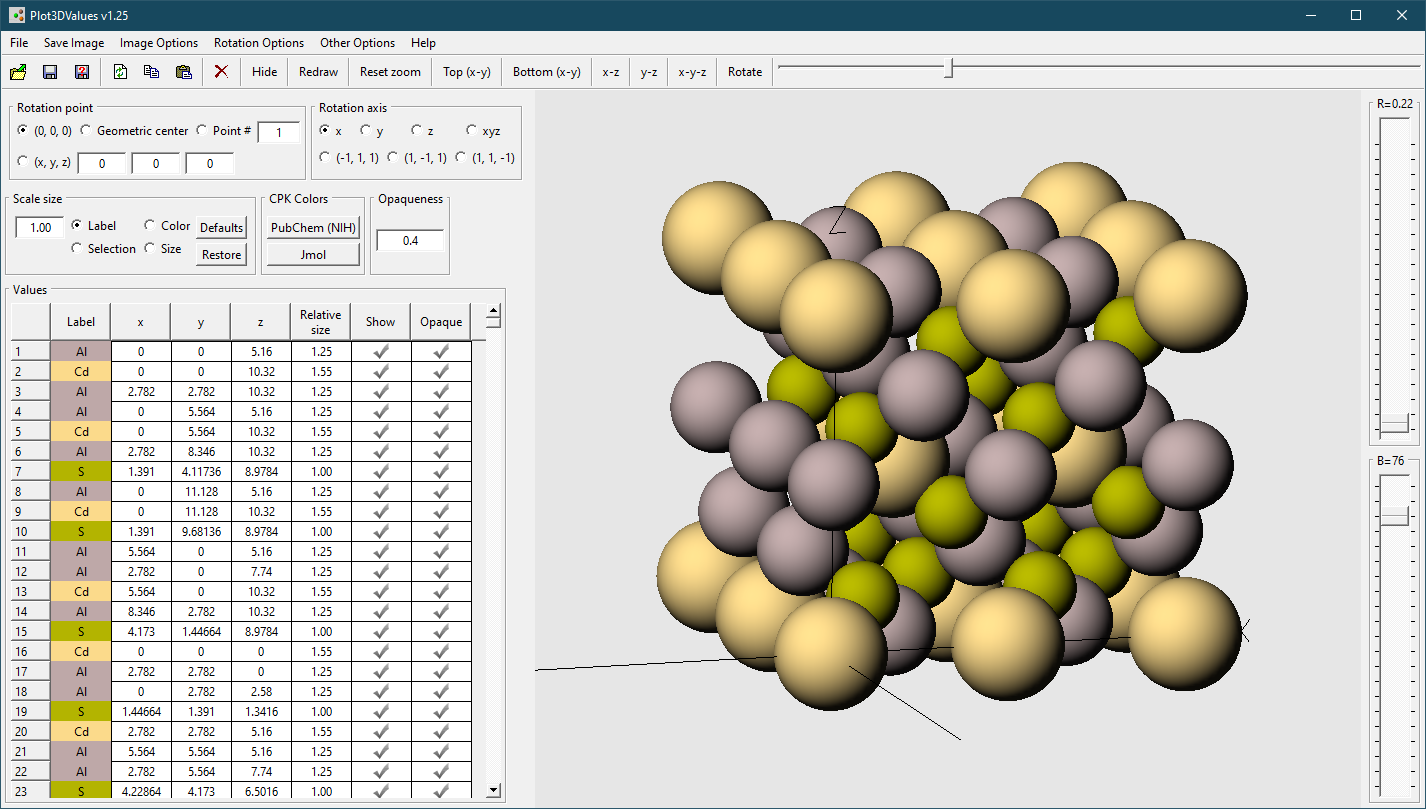Select the Geometric center rotation point
Viewport: 1426px width, 809px height.
(86, 131)
